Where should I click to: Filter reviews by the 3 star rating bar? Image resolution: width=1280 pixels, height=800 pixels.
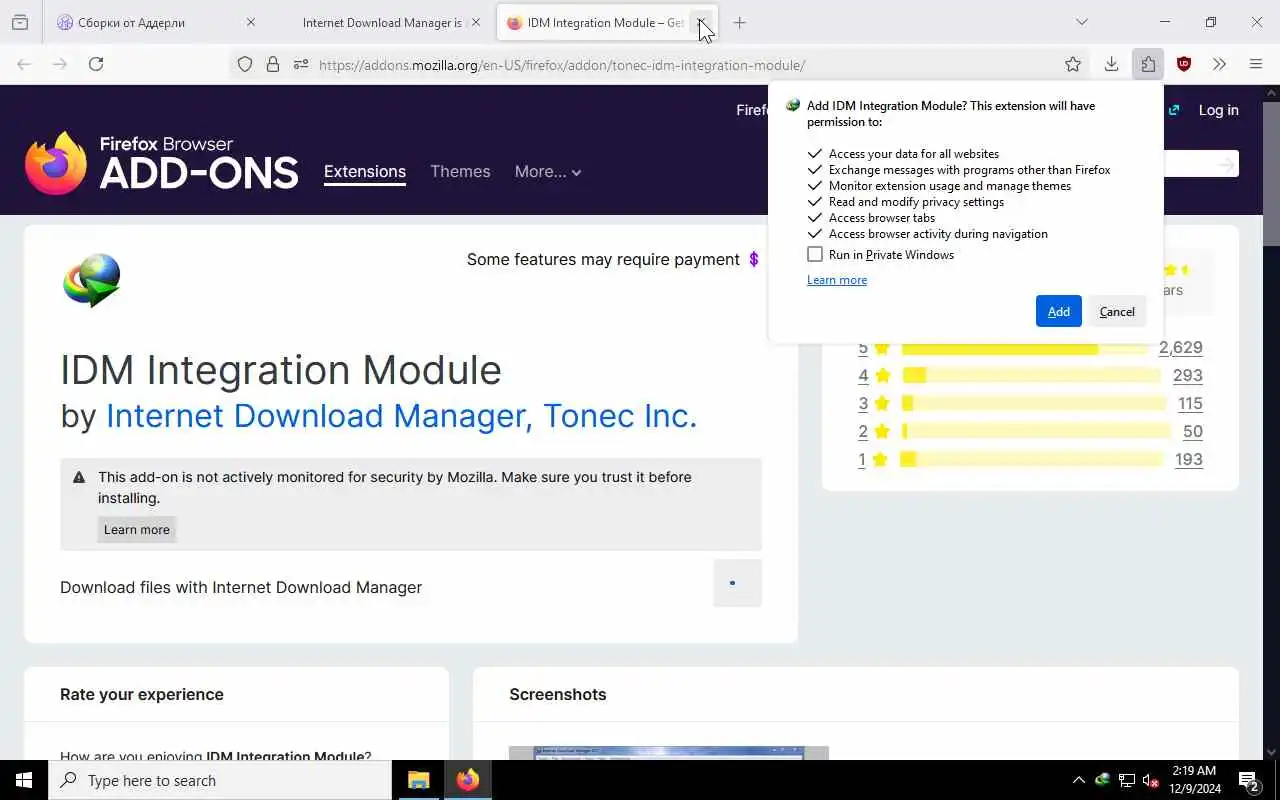pos(1033,404)
